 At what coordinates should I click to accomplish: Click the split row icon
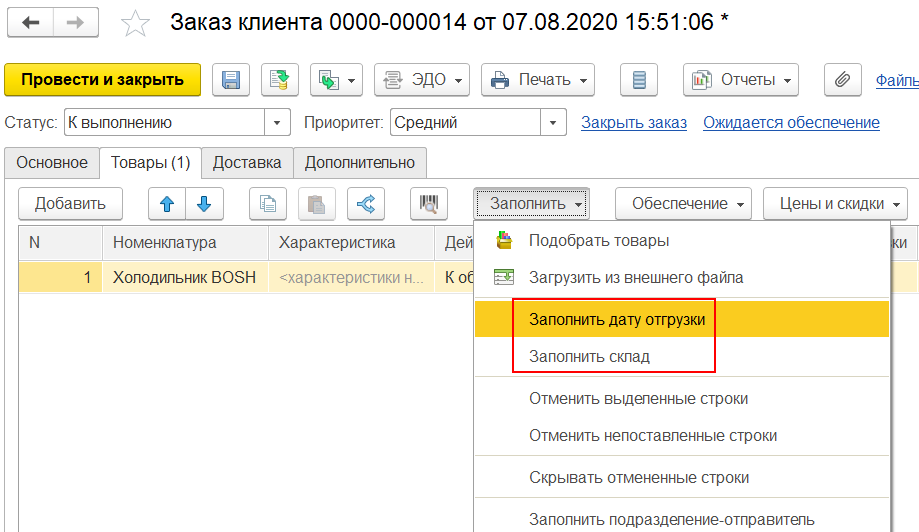pyautogui.click(x=366, y=204)
